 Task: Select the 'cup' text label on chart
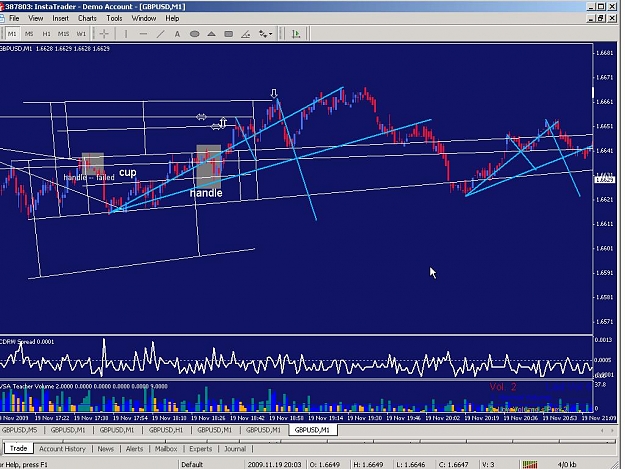[128, 173]
